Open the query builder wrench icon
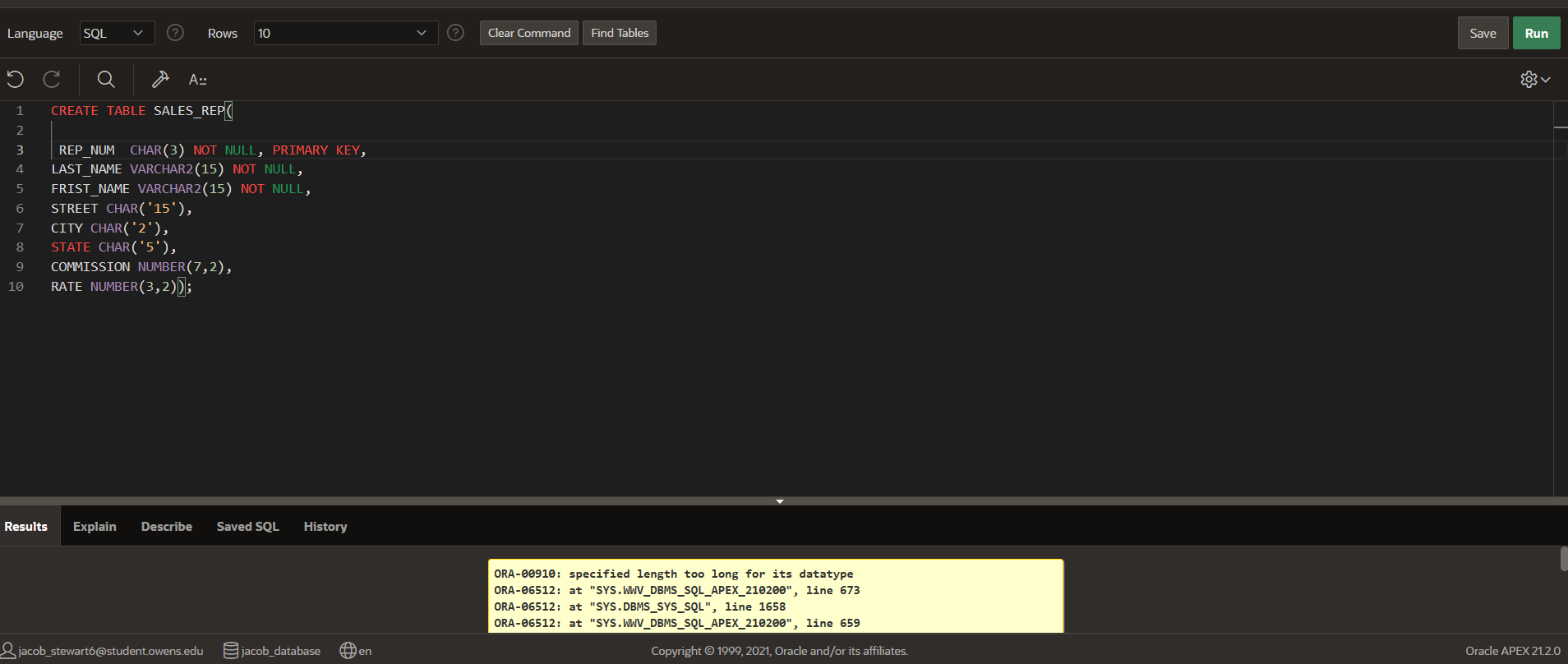Image resolution: width=1568 pixels, height=664 pixels. coord(160,79)
